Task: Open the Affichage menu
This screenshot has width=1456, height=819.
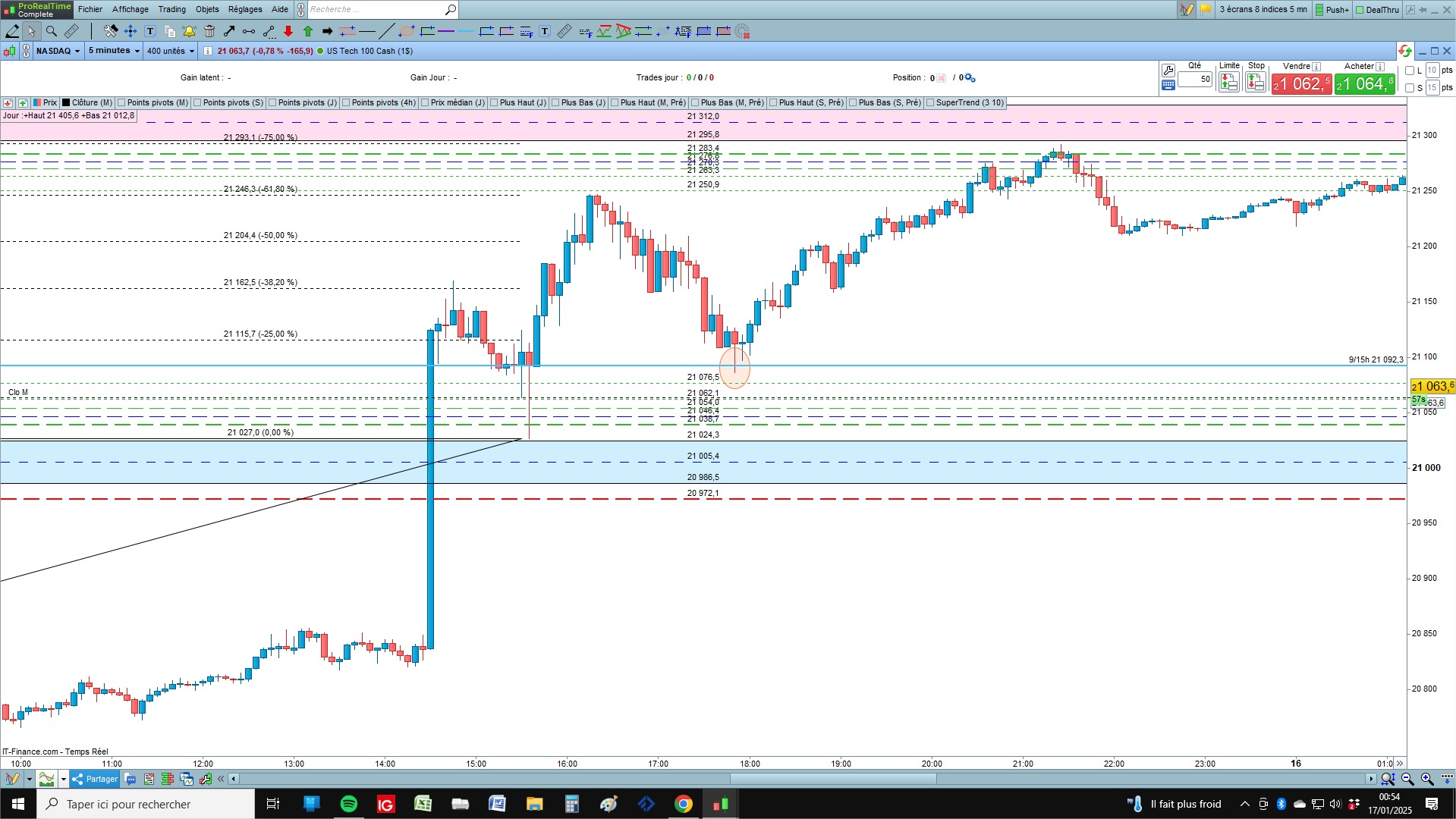Action: pos(131,10)
